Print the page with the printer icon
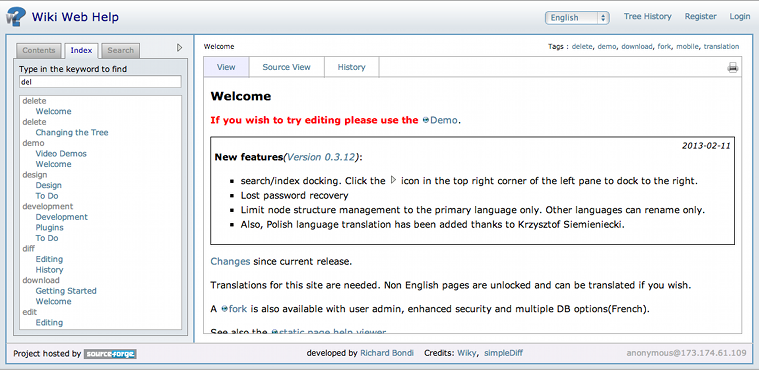759x370 pixels. point(733,68)
